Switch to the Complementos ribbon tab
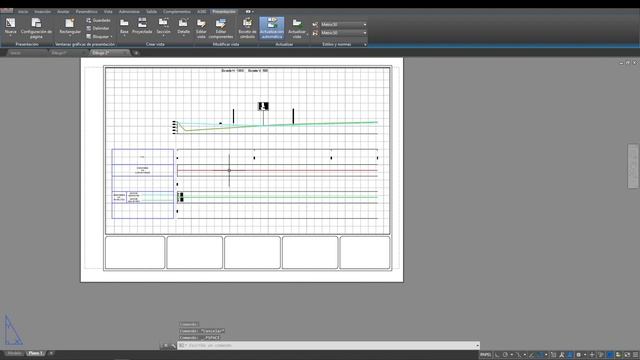 coord(177,11)
